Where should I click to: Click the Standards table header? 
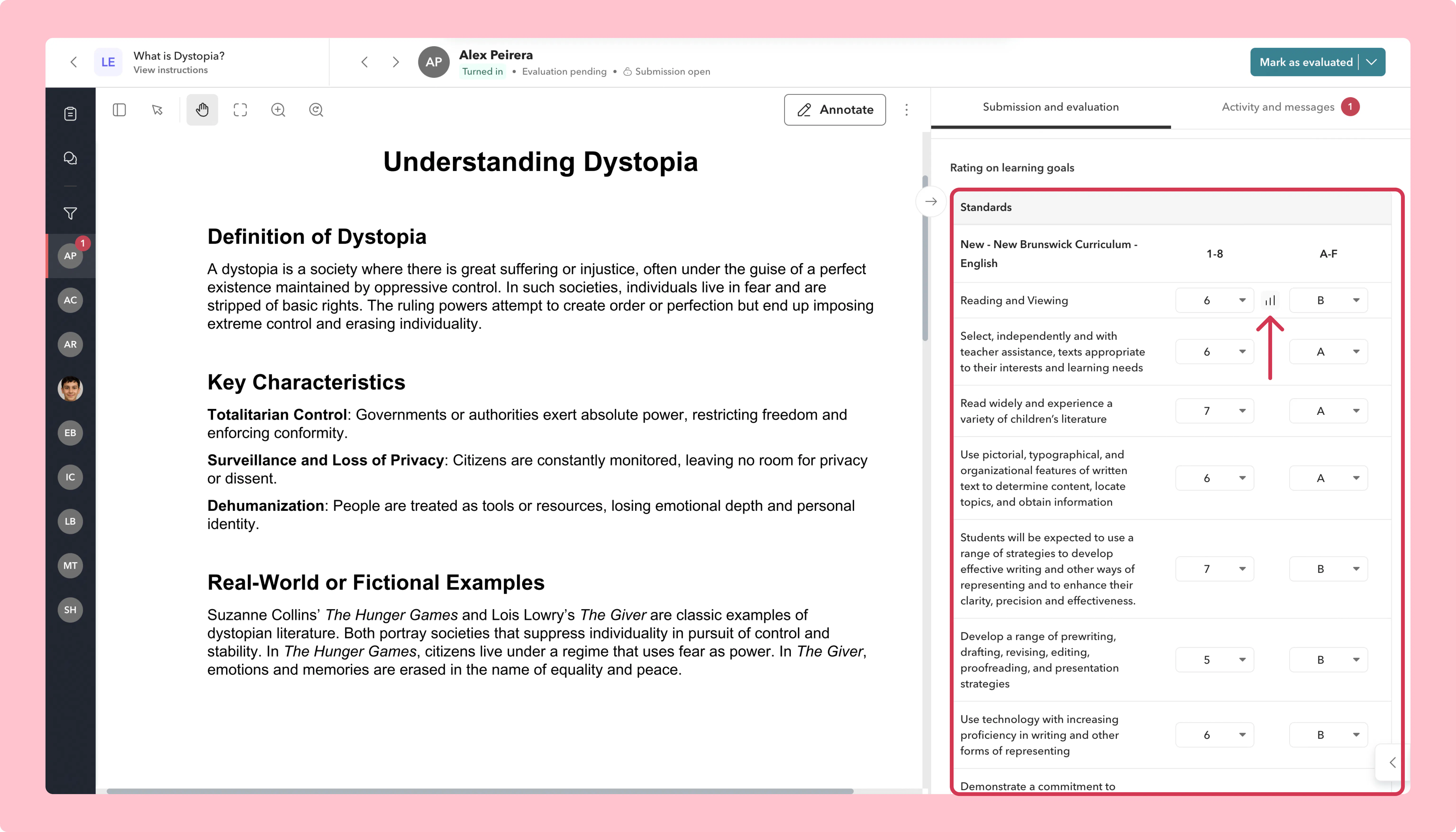coord(1172,208)
